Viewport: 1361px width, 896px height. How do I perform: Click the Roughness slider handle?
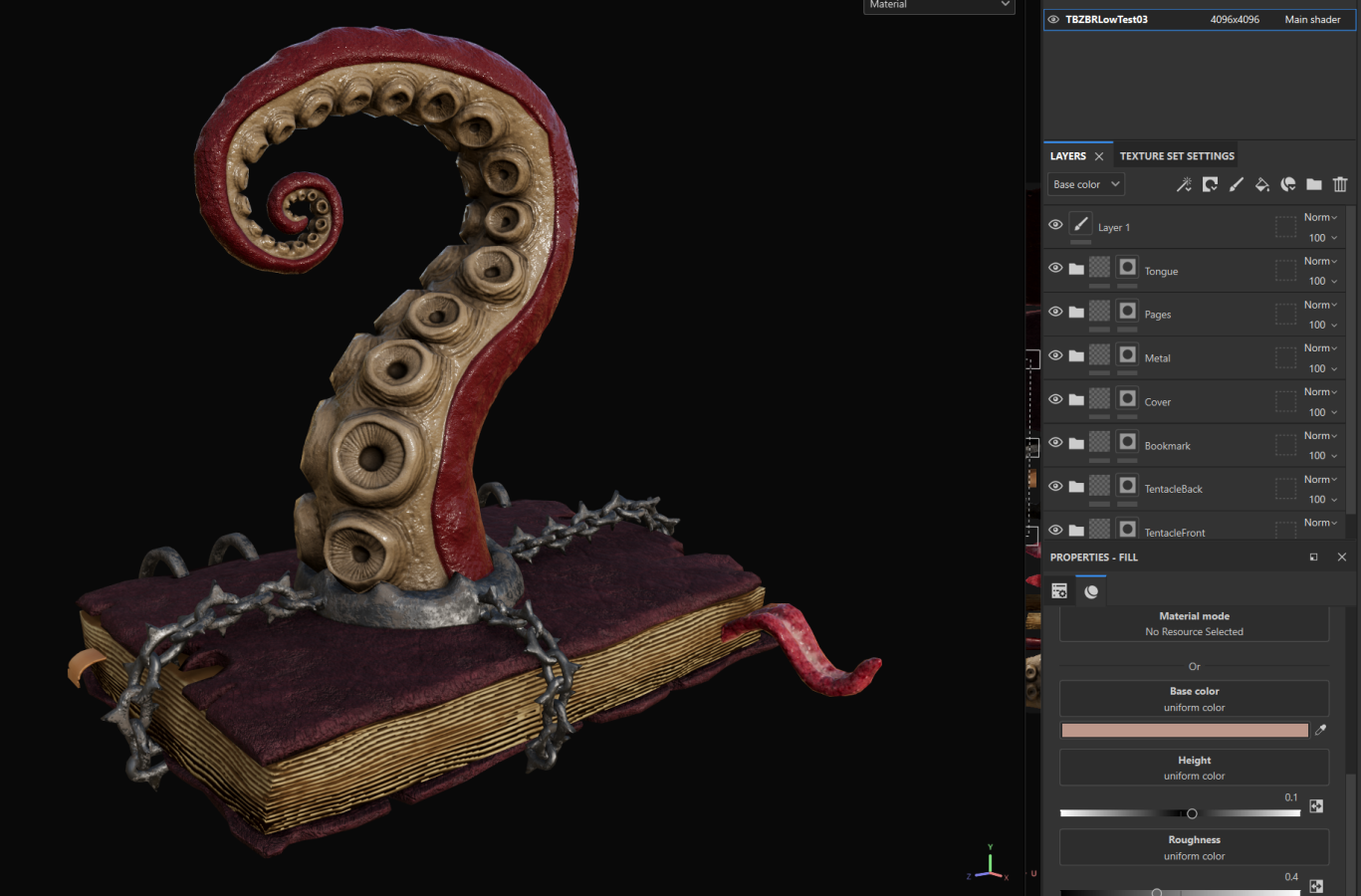(1156, 892)
